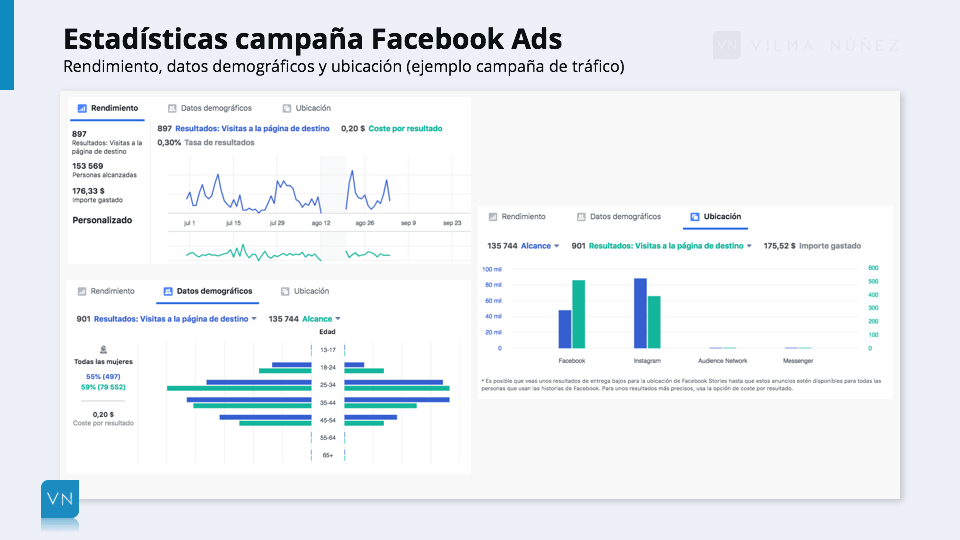
Task: Click Ubicación icon in demographics panel
Action: click(285, 291)
